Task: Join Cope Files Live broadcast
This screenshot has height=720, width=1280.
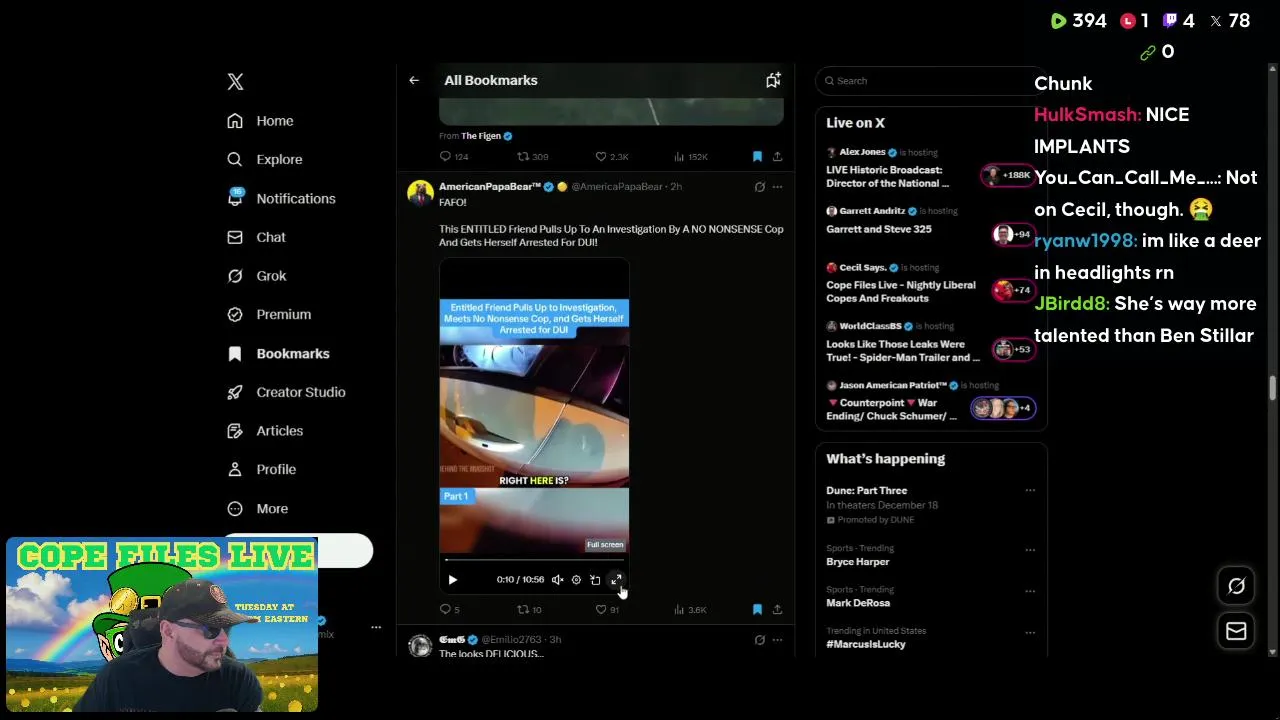Action: pos(930,284)
